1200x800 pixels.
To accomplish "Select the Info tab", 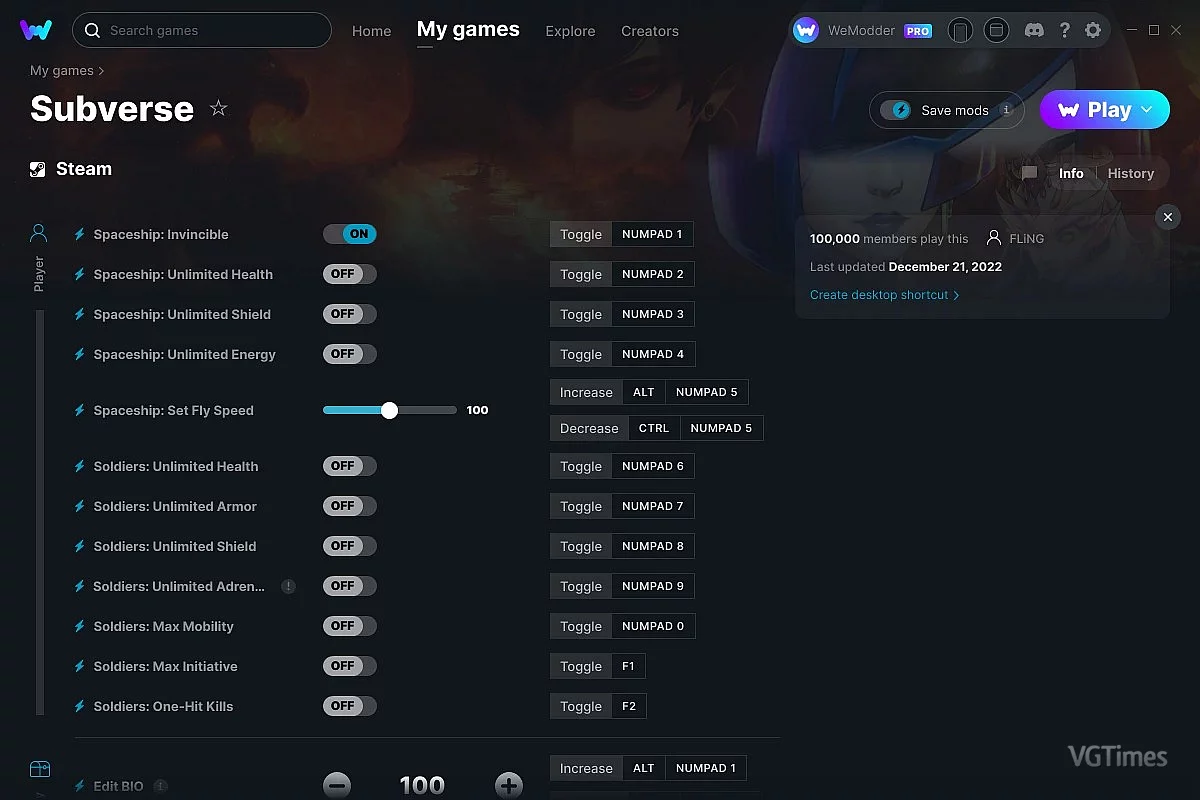I will pyautogui.click(x=1071, y=173).
